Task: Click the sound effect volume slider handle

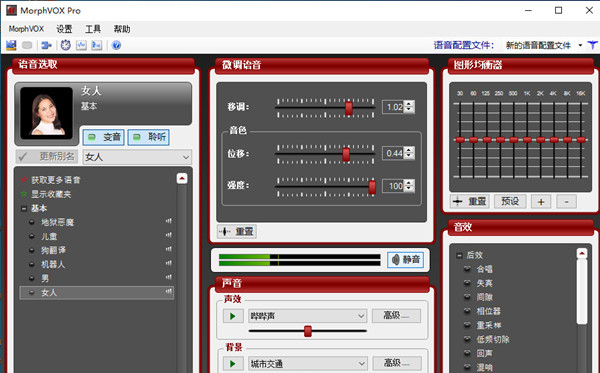Action: tap(308, 331)
